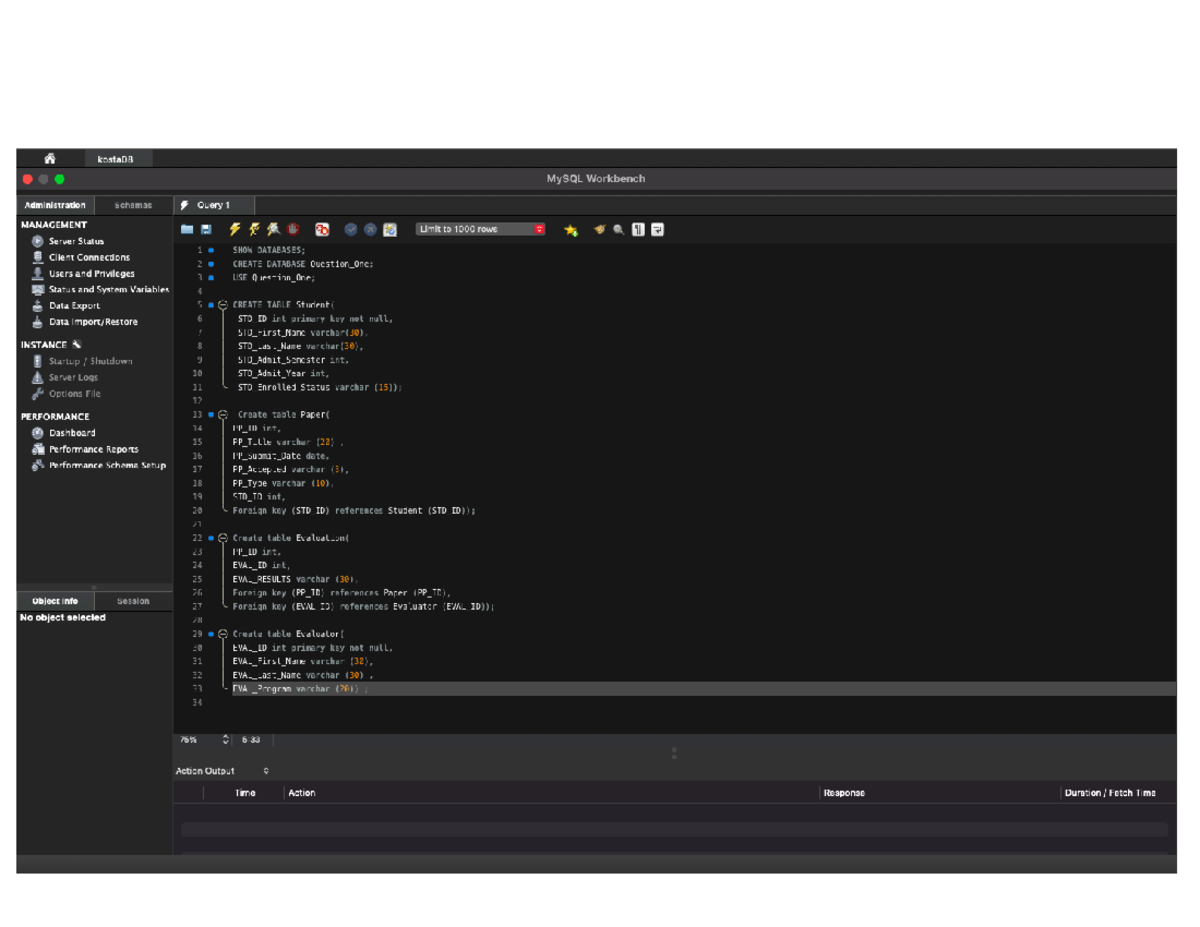The width and height of the screenshot is (1200, 927).
Task: Collapse the CREATE TABLE Student code block
Action: click(x=223, y=305)
